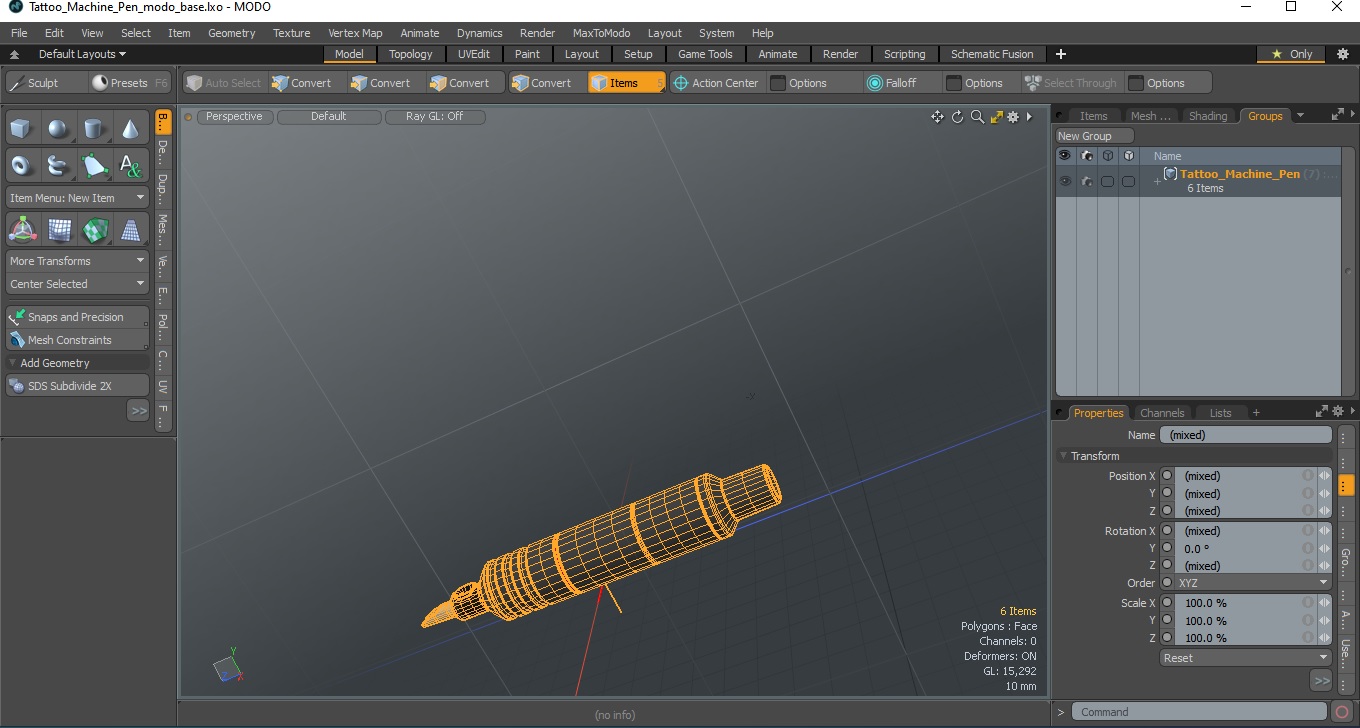Click the Tattoo_Machine_Pen group cube icon
Viewport: 1360px width, 728px height.
pos(1170,174)
